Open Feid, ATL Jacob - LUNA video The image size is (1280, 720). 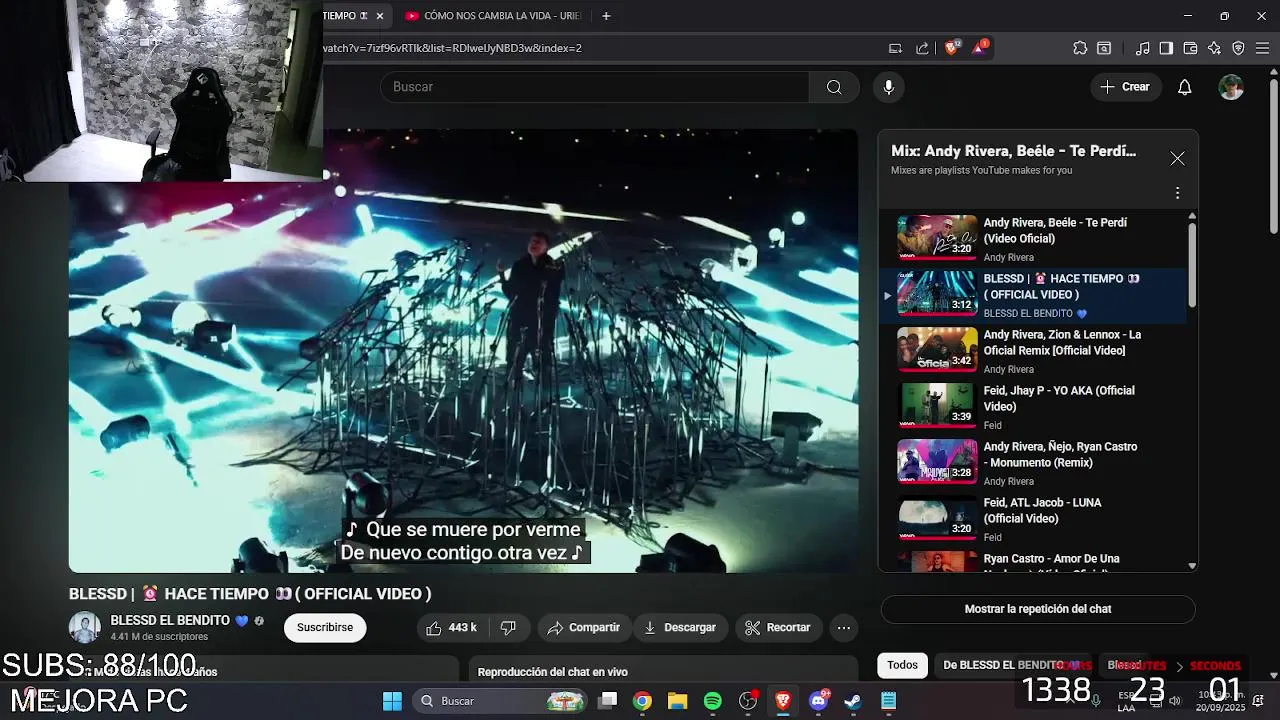(1036, 518)
